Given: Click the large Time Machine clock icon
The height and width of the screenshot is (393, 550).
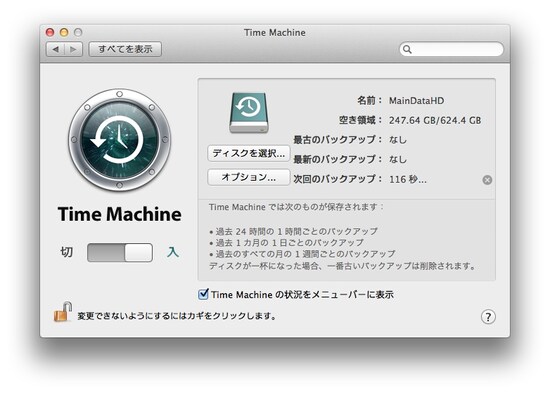Looking at the screenshot, I should coord(120,140).
